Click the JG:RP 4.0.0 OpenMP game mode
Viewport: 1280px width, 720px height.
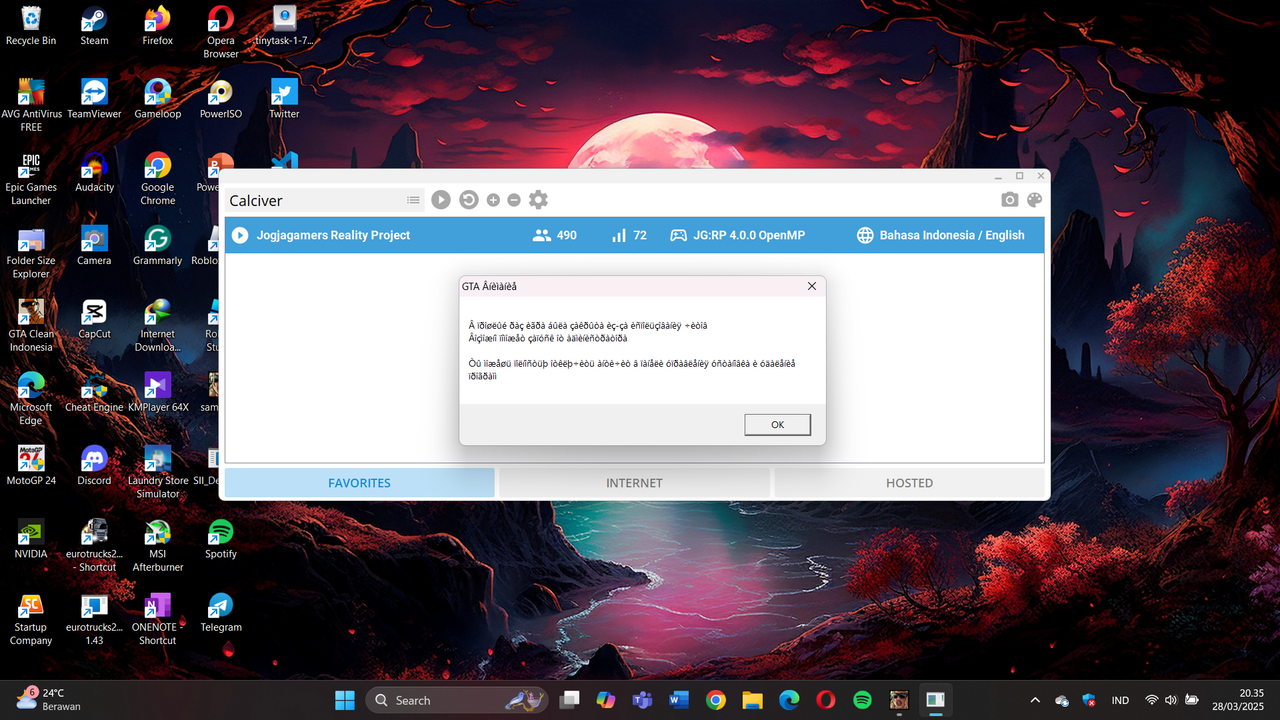coord(749,235)
